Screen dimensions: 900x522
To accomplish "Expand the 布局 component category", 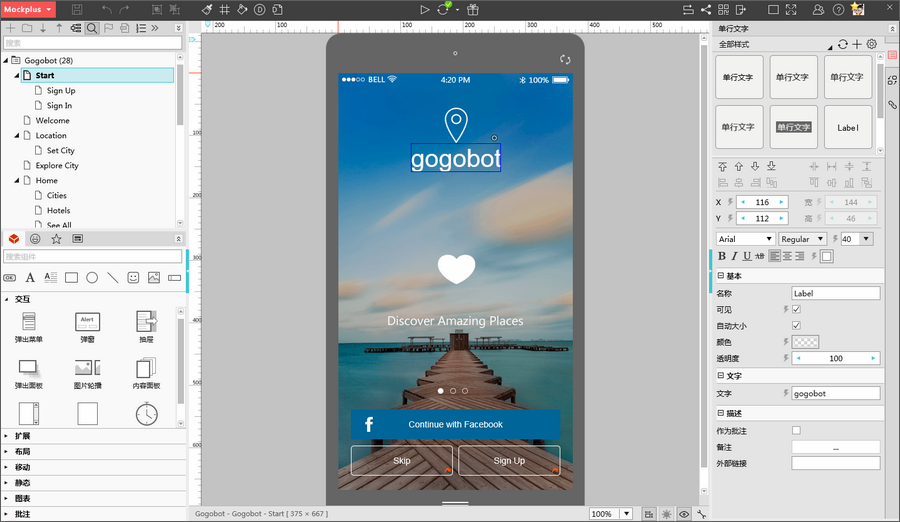I will [x=22, y=451].
